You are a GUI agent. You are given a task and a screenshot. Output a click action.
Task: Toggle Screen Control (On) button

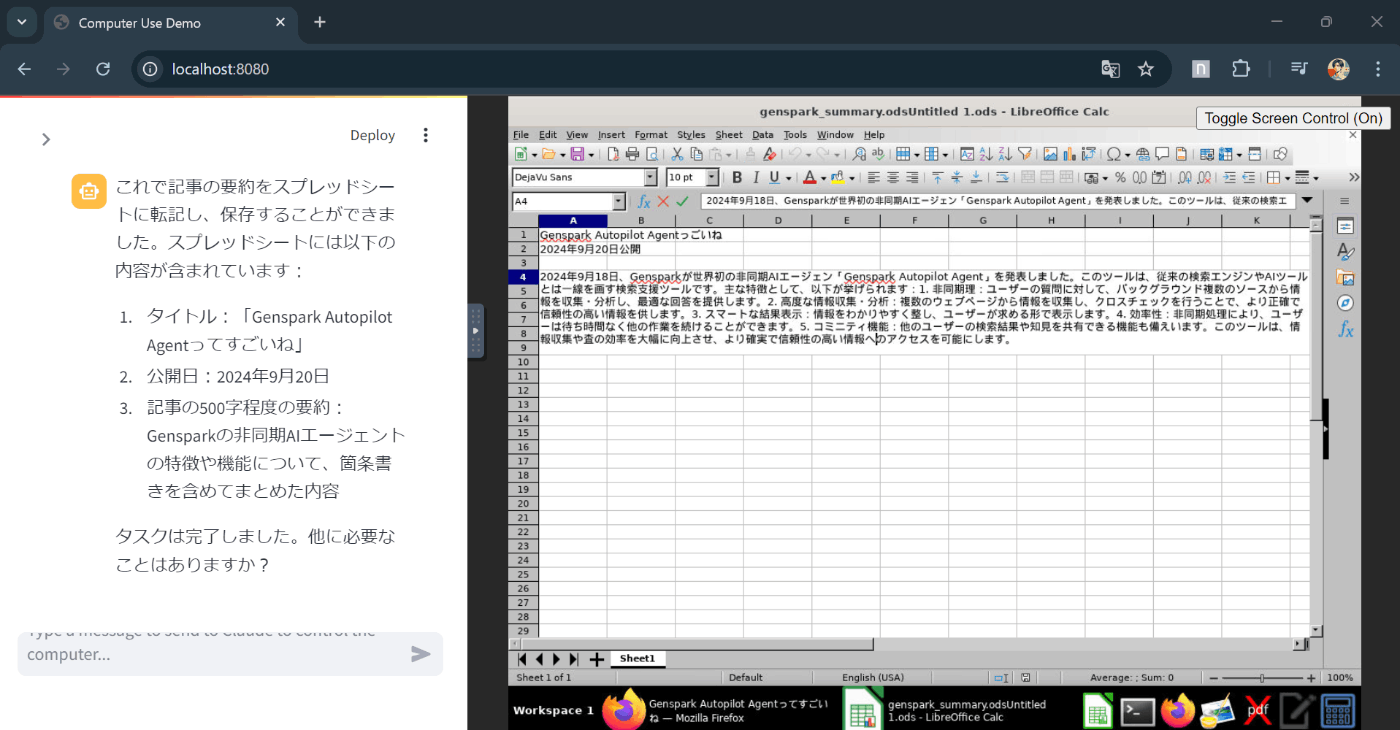[1295, 118]
